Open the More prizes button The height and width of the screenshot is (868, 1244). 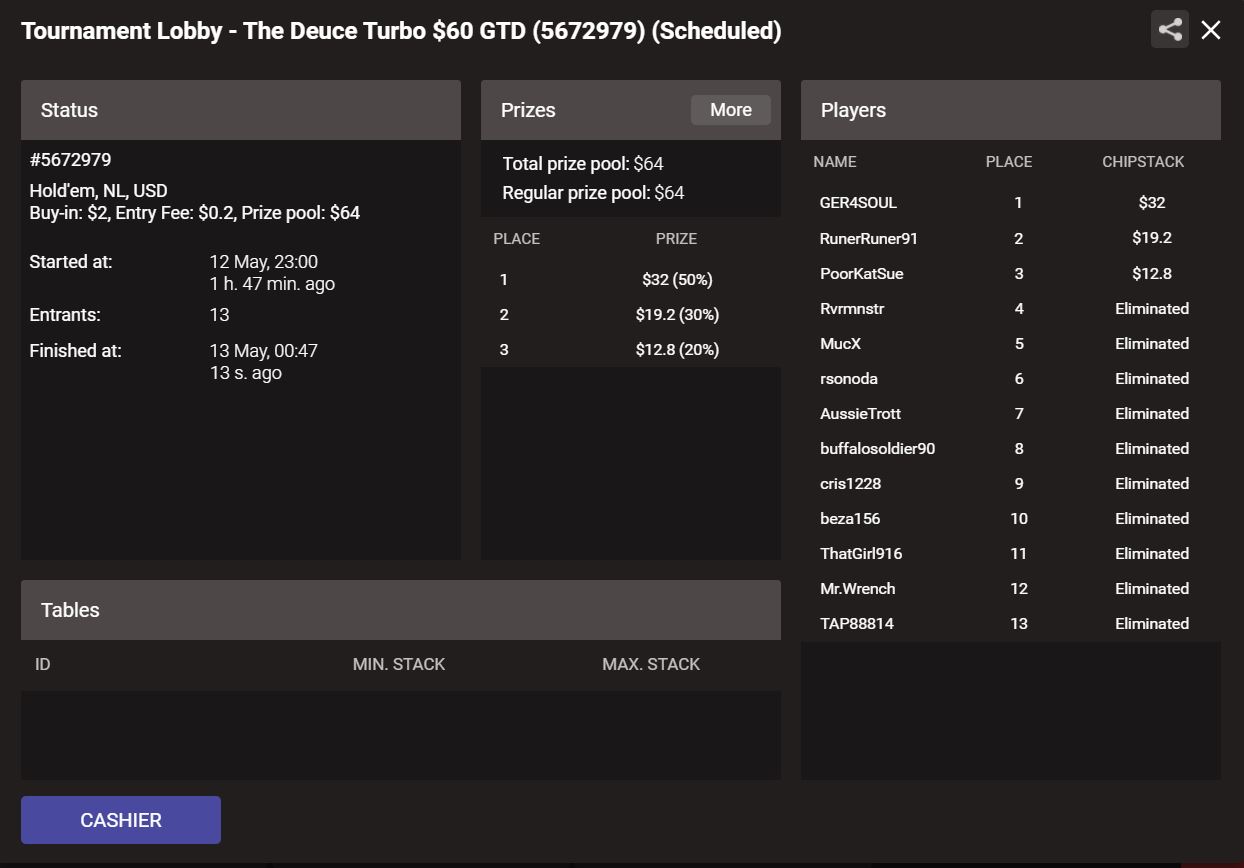tap(731, 110)
